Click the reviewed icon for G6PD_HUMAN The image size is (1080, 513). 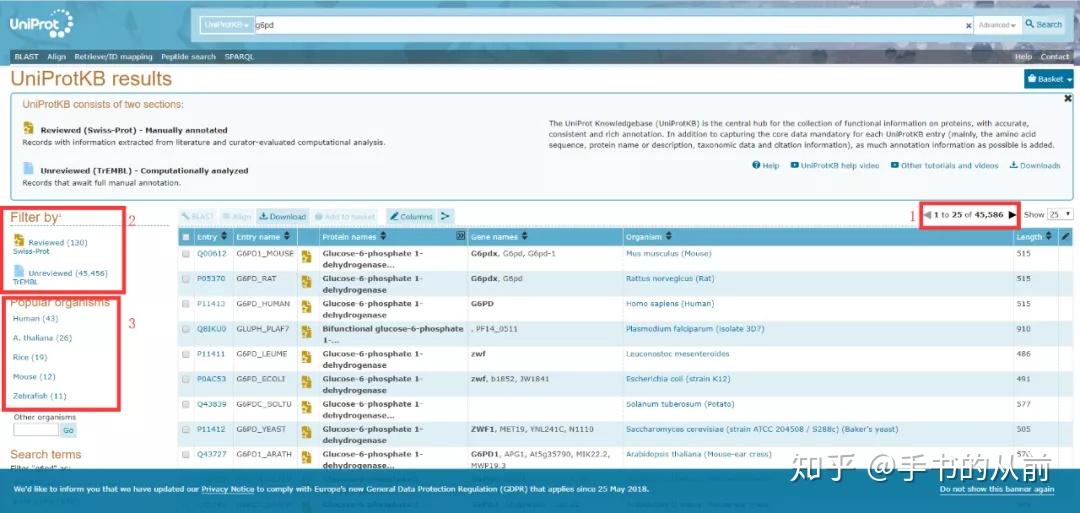pyautogui.click(x=307, y=307)
